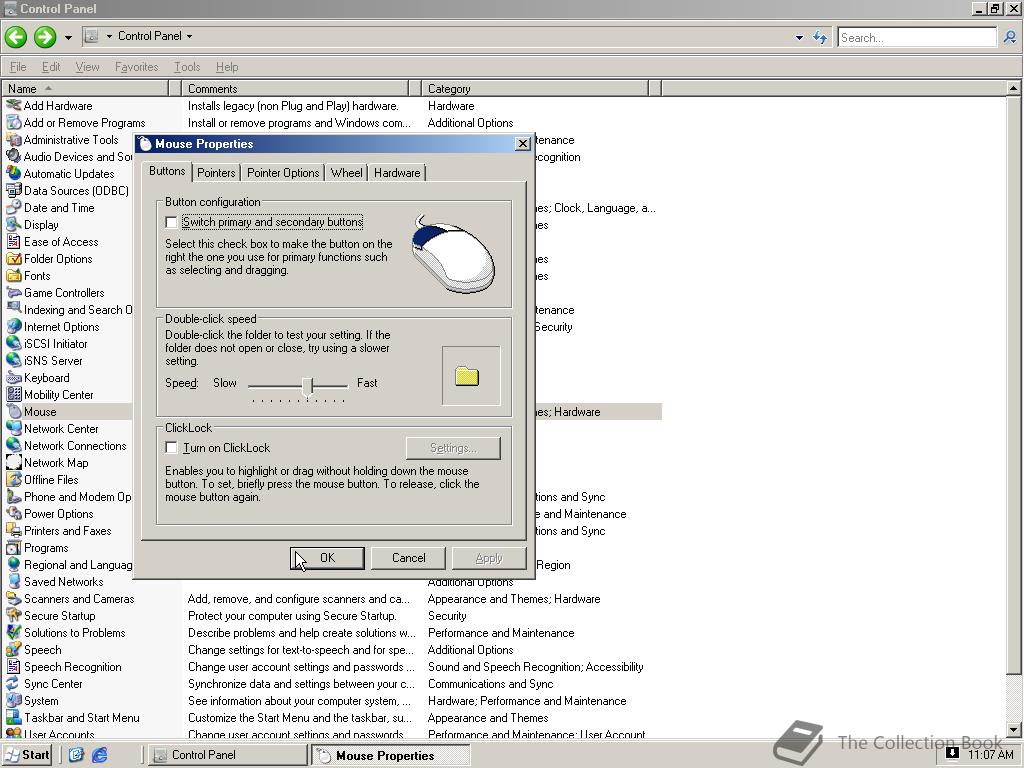Screen dimensions: 1024x768
Task: Click the Network Center icon
Action: click(x=13, y=428)
